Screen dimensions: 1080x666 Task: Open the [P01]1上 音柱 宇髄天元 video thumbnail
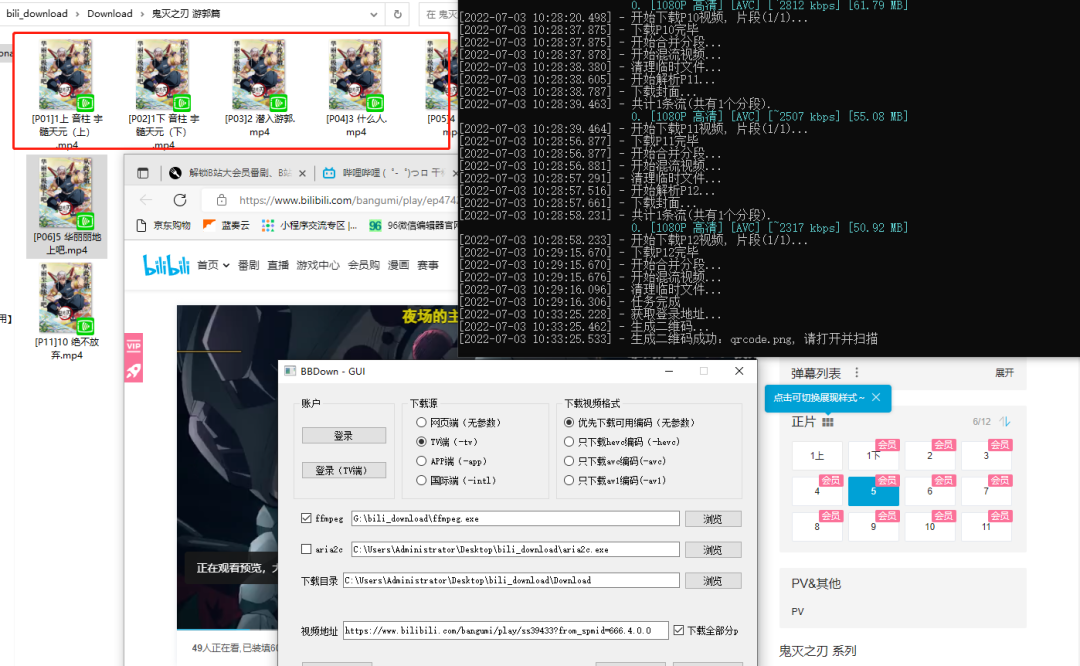pyautogui.click(x=66, y=74)
